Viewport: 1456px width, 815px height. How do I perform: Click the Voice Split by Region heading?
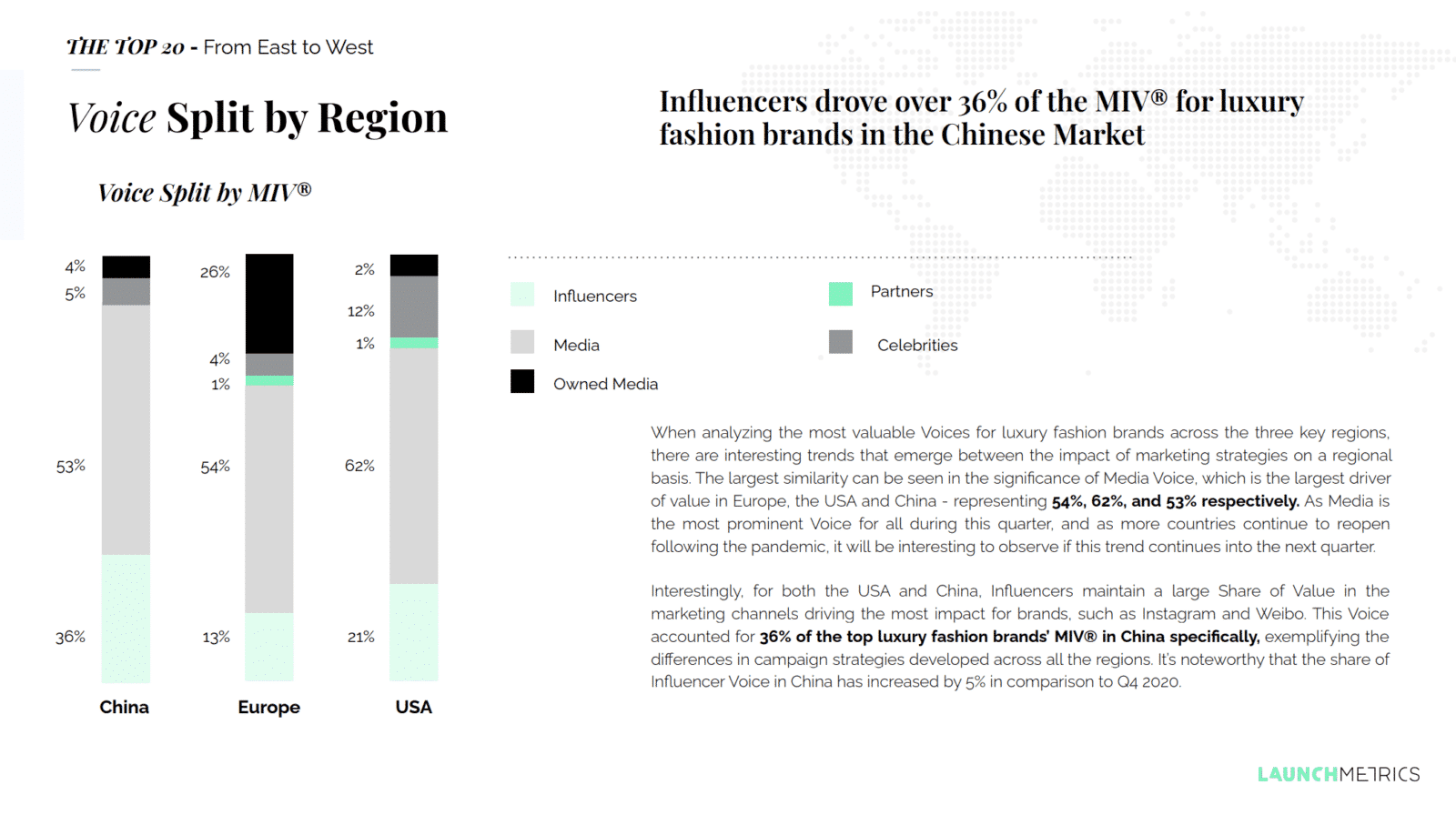point(258,118)
